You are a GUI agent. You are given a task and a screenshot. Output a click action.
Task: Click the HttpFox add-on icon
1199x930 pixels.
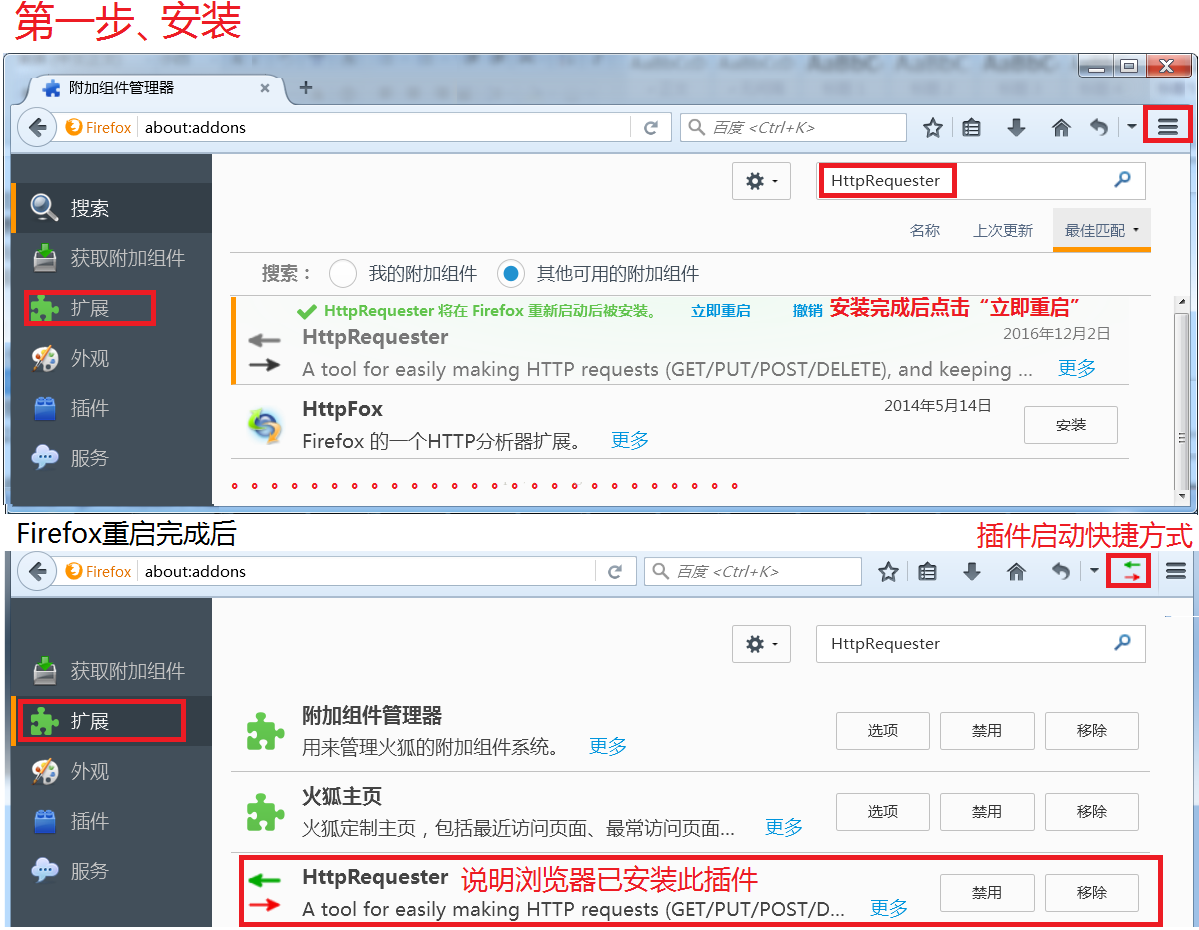[265, 424]
